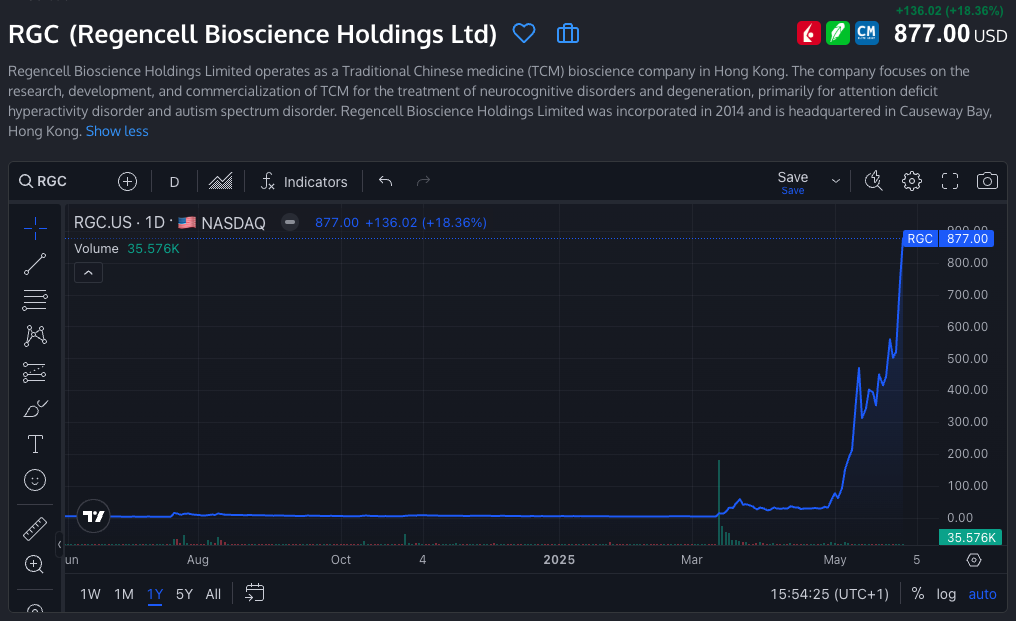Select the trend line drawing tool
The width and height of the screenshot is (1016, 621).
coord(35,264)
